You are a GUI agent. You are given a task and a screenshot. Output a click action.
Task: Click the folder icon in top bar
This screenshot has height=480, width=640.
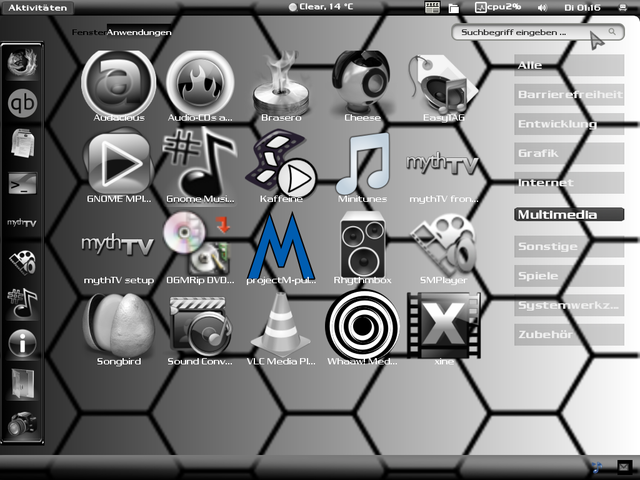coord(453,8)
